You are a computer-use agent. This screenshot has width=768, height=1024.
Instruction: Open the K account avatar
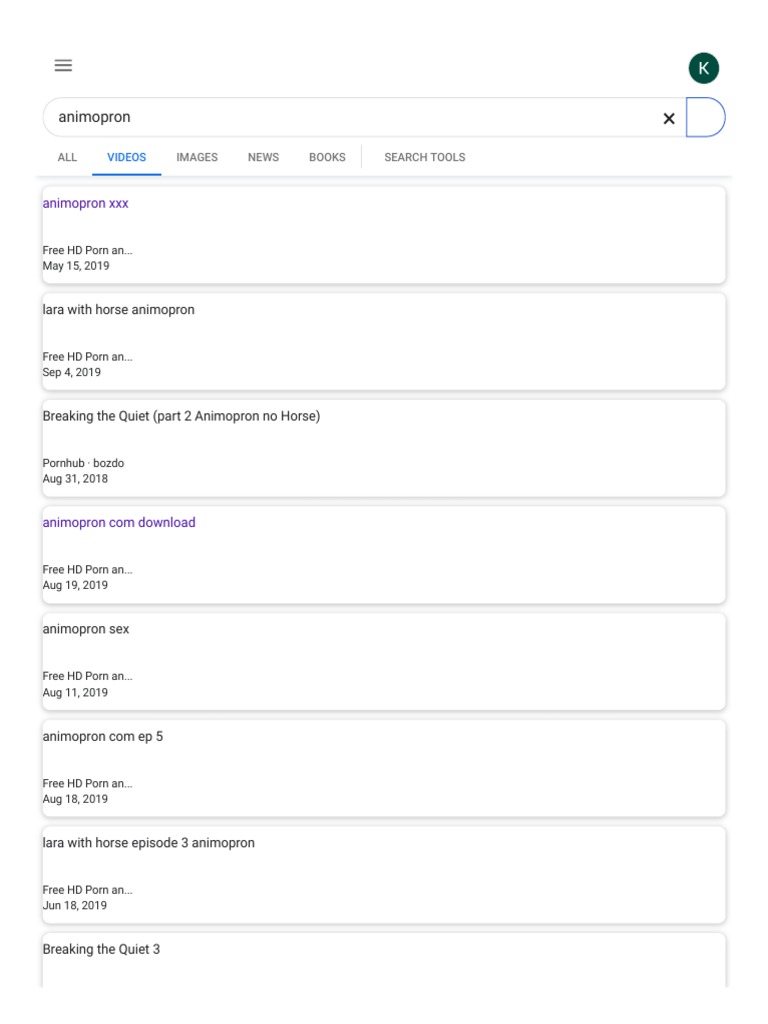pos(703,68)
